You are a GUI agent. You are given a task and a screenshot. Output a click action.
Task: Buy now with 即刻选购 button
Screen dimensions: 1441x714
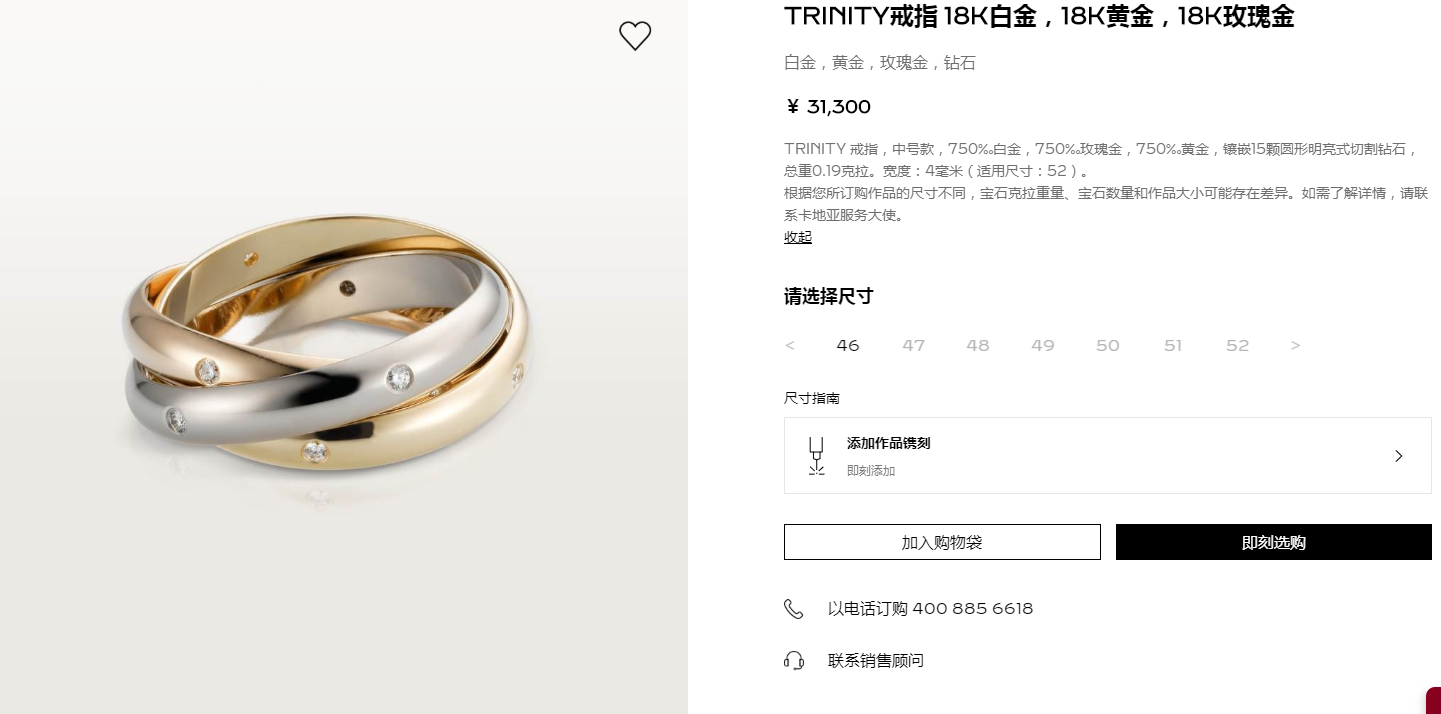pos(1274,542)
